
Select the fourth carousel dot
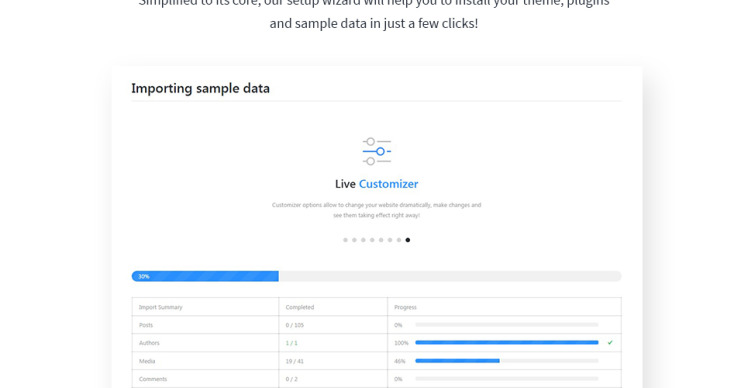pos(372,240)
